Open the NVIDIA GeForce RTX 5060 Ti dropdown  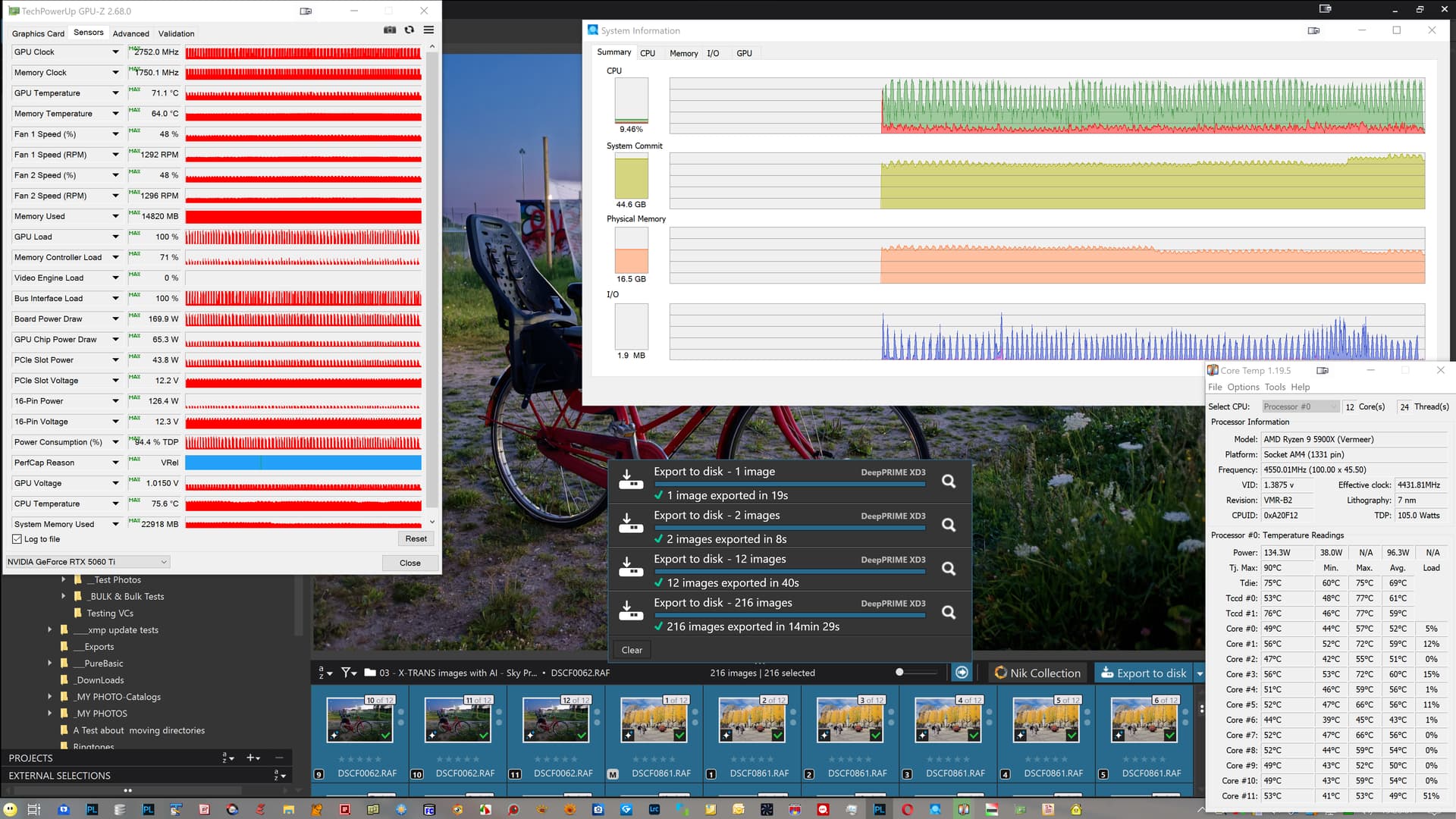(x=87, y=562)
